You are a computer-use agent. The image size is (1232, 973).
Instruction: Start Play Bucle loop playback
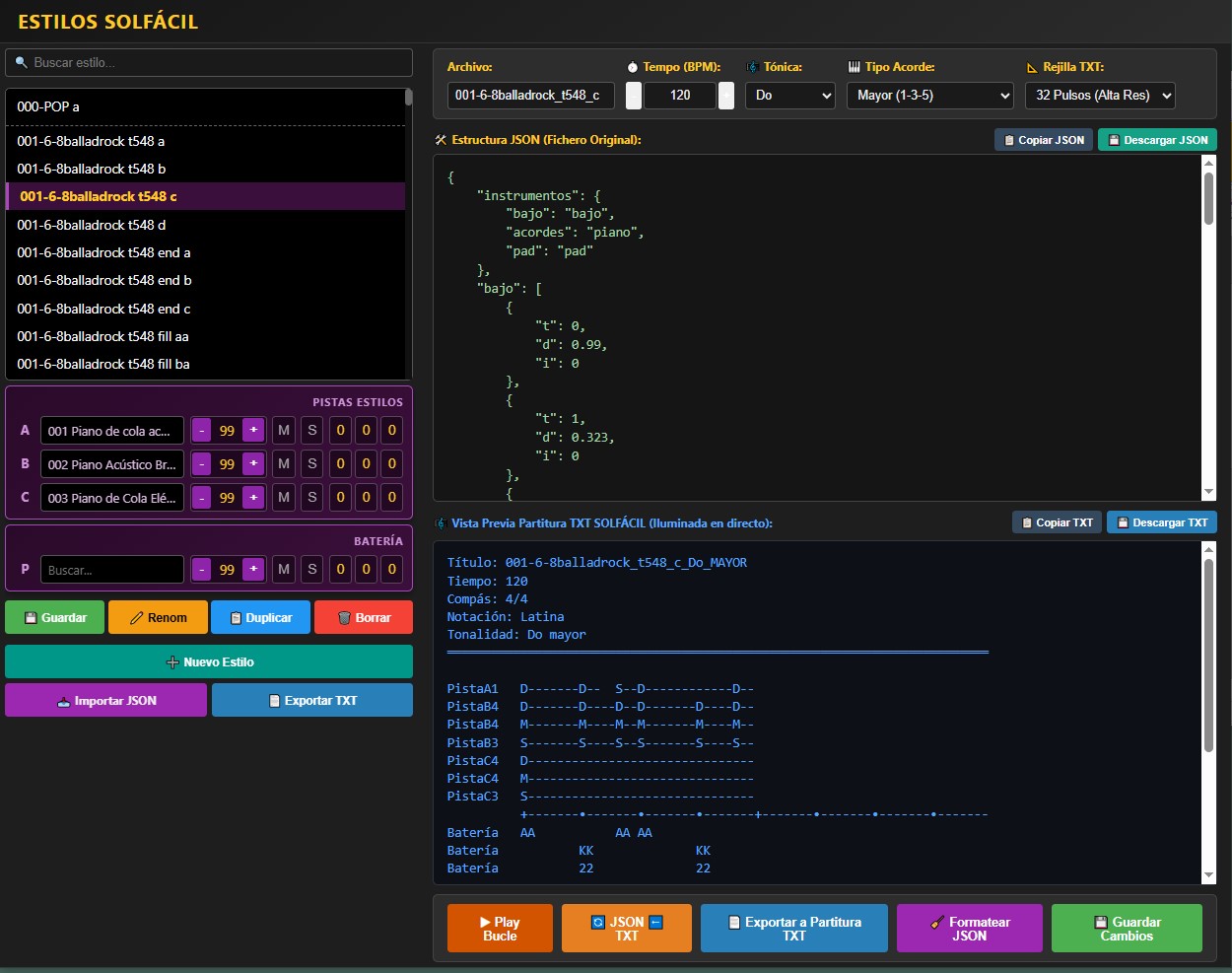(x=500, y=929)
